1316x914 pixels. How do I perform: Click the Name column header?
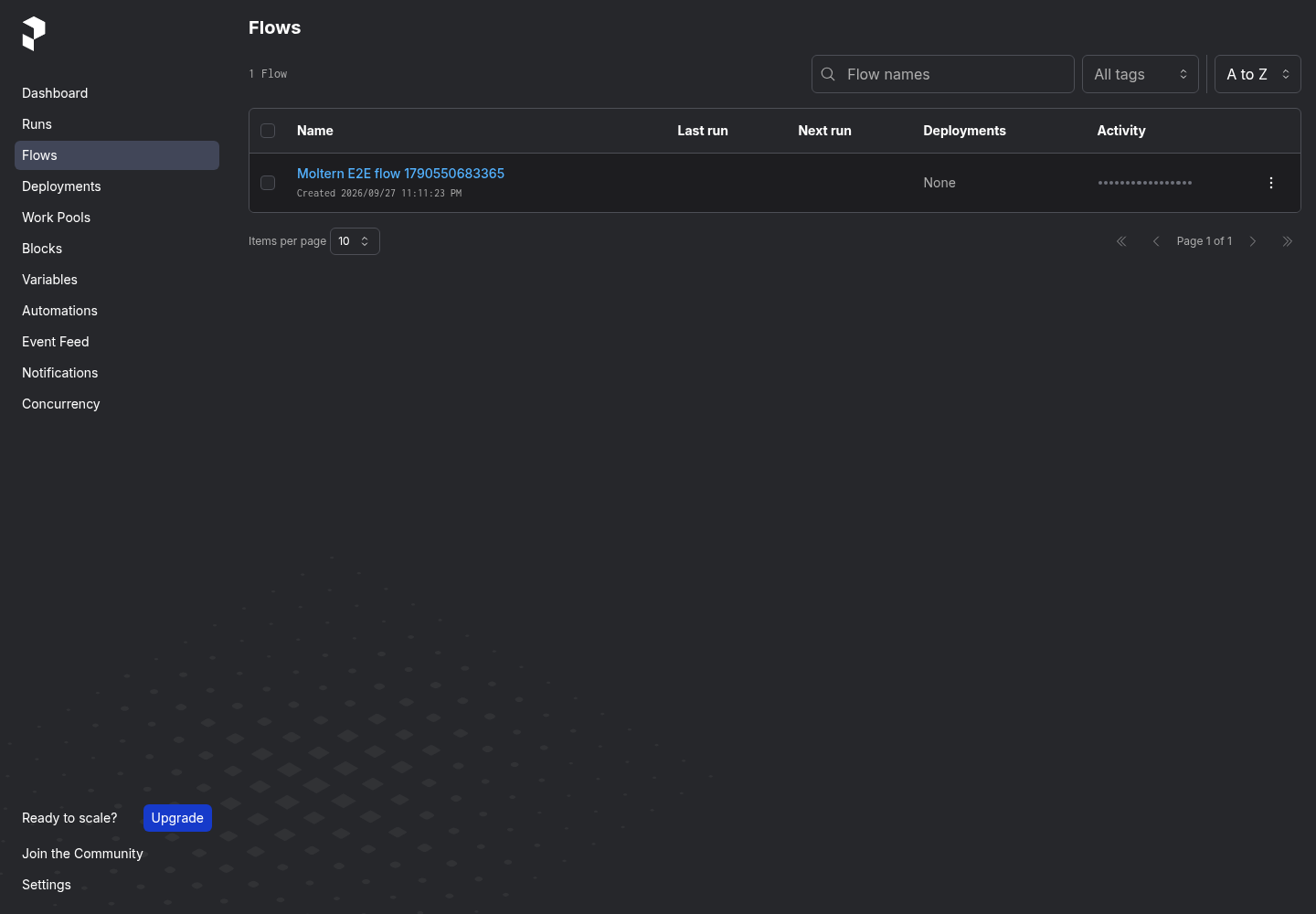315,131
